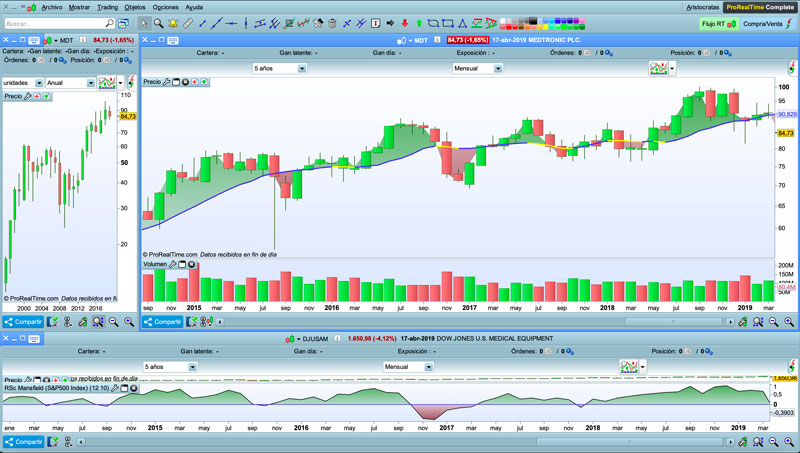The width and height of the screenshot is (800, 453).
Task: Add an alert with the bell icon
Action: point(173,23)
